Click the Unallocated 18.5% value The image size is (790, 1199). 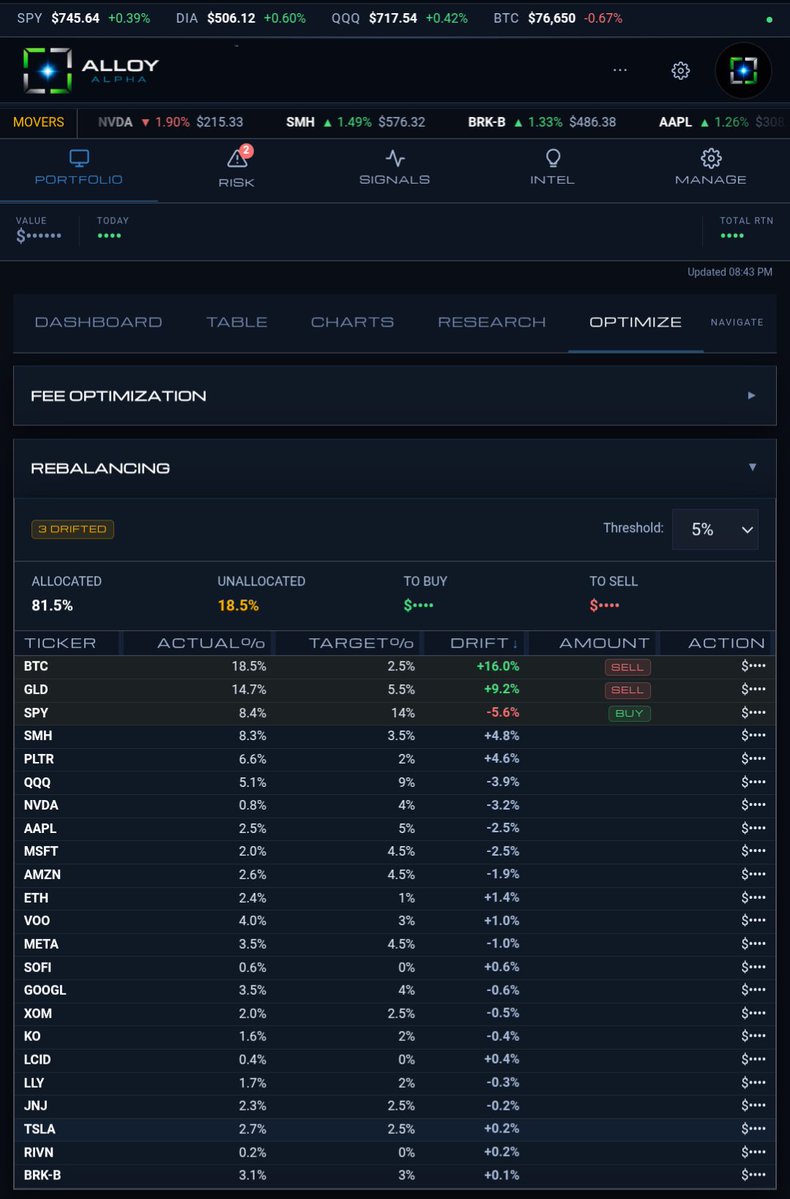point(238,606)
